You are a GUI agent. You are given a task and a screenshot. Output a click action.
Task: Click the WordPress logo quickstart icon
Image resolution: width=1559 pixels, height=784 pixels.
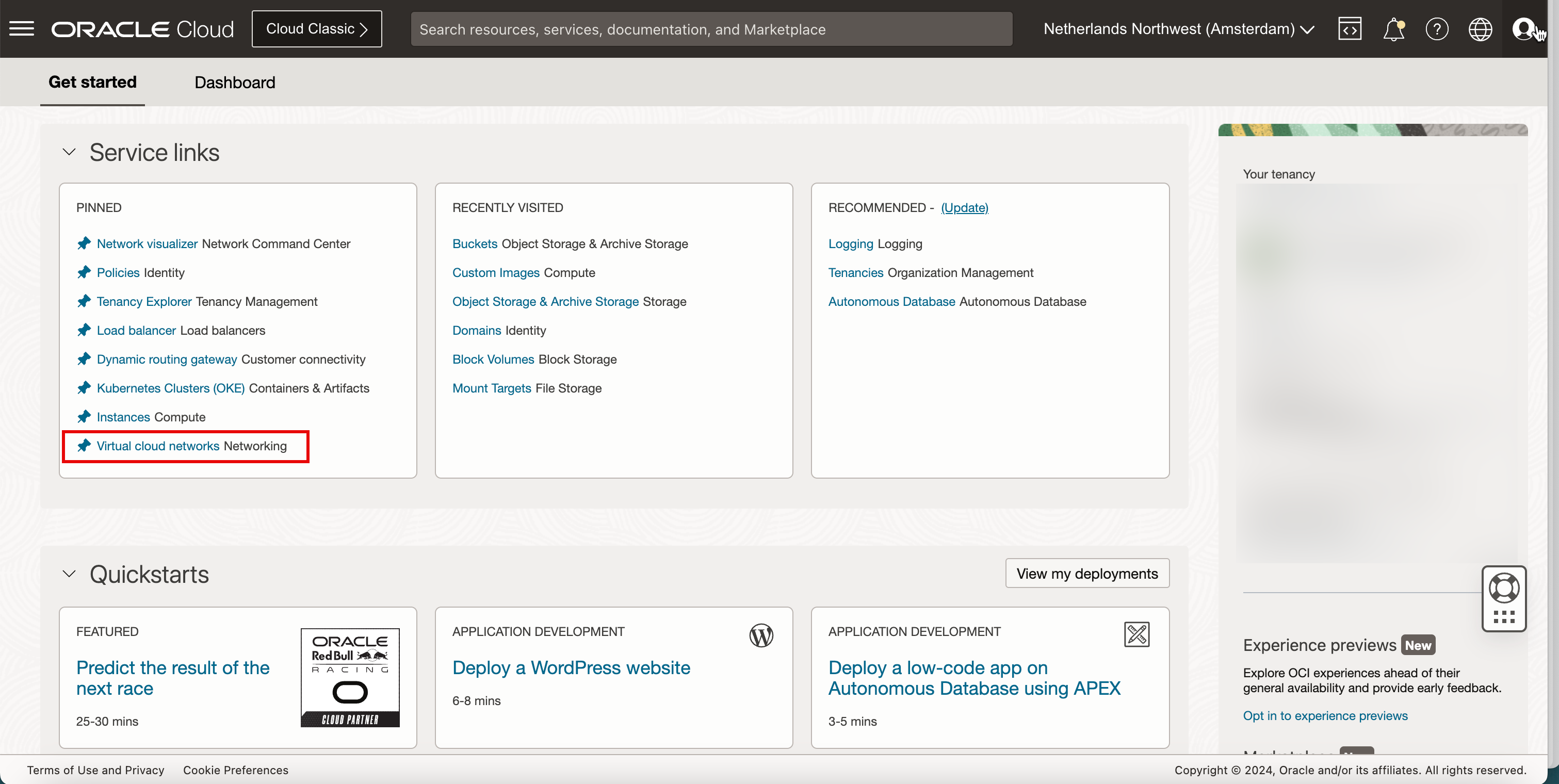tap(761, 635)
